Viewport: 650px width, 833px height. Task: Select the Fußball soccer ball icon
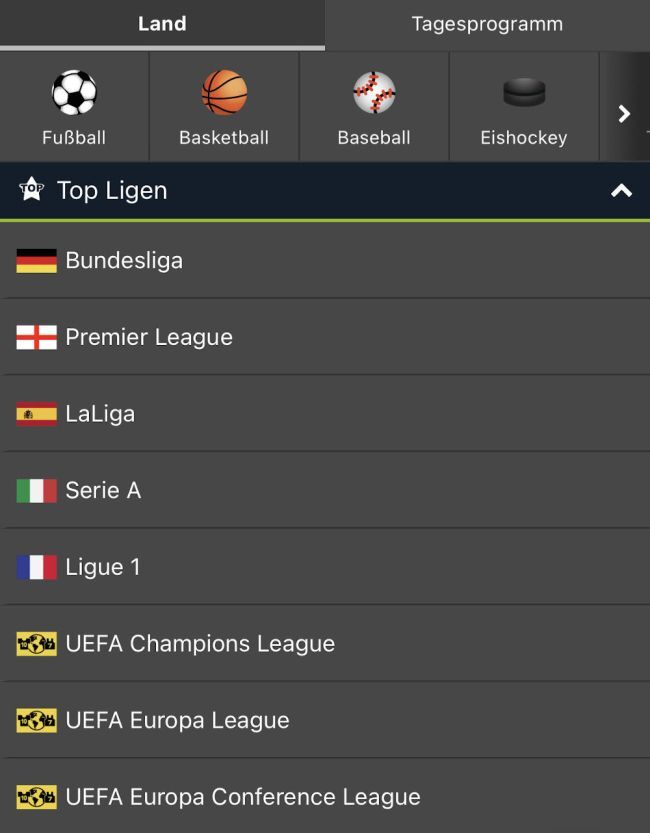(74, 93)
